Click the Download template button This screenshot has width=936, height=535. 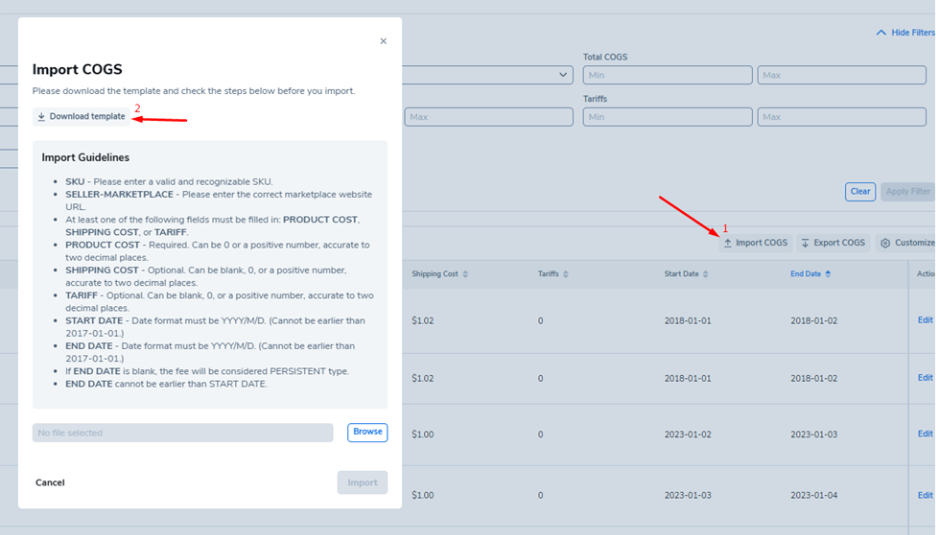(x=81, y=117)
